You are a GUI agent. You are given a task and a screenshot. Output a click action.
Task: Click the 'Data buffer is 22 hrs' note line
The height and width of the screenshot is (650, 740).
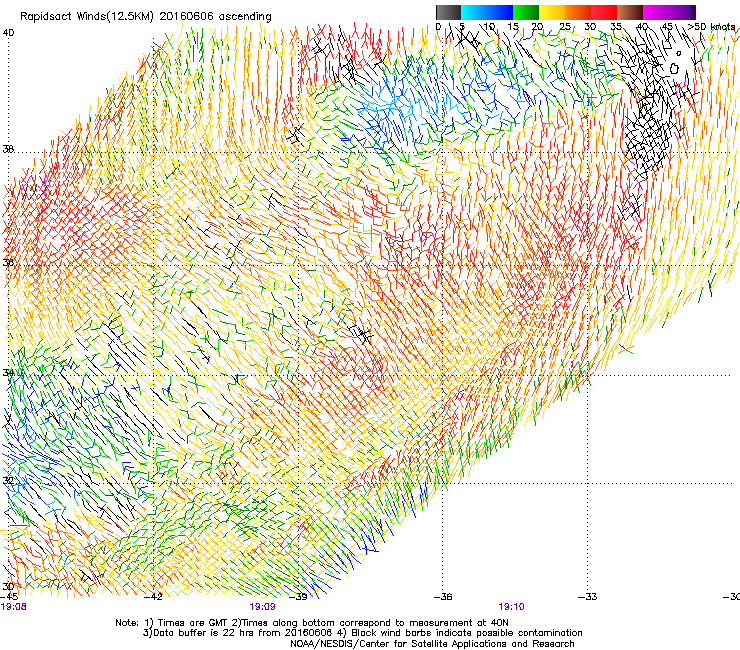362,633
